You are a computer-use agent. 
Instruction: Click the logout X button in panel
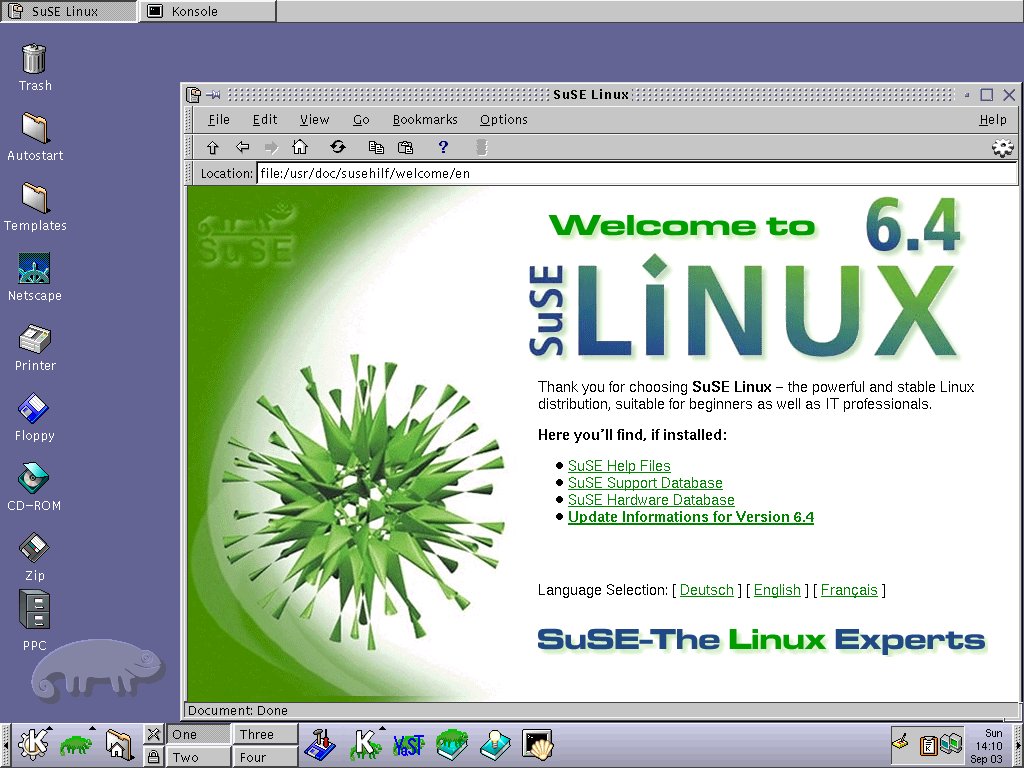pyautogui.click(x=153, y=734)
